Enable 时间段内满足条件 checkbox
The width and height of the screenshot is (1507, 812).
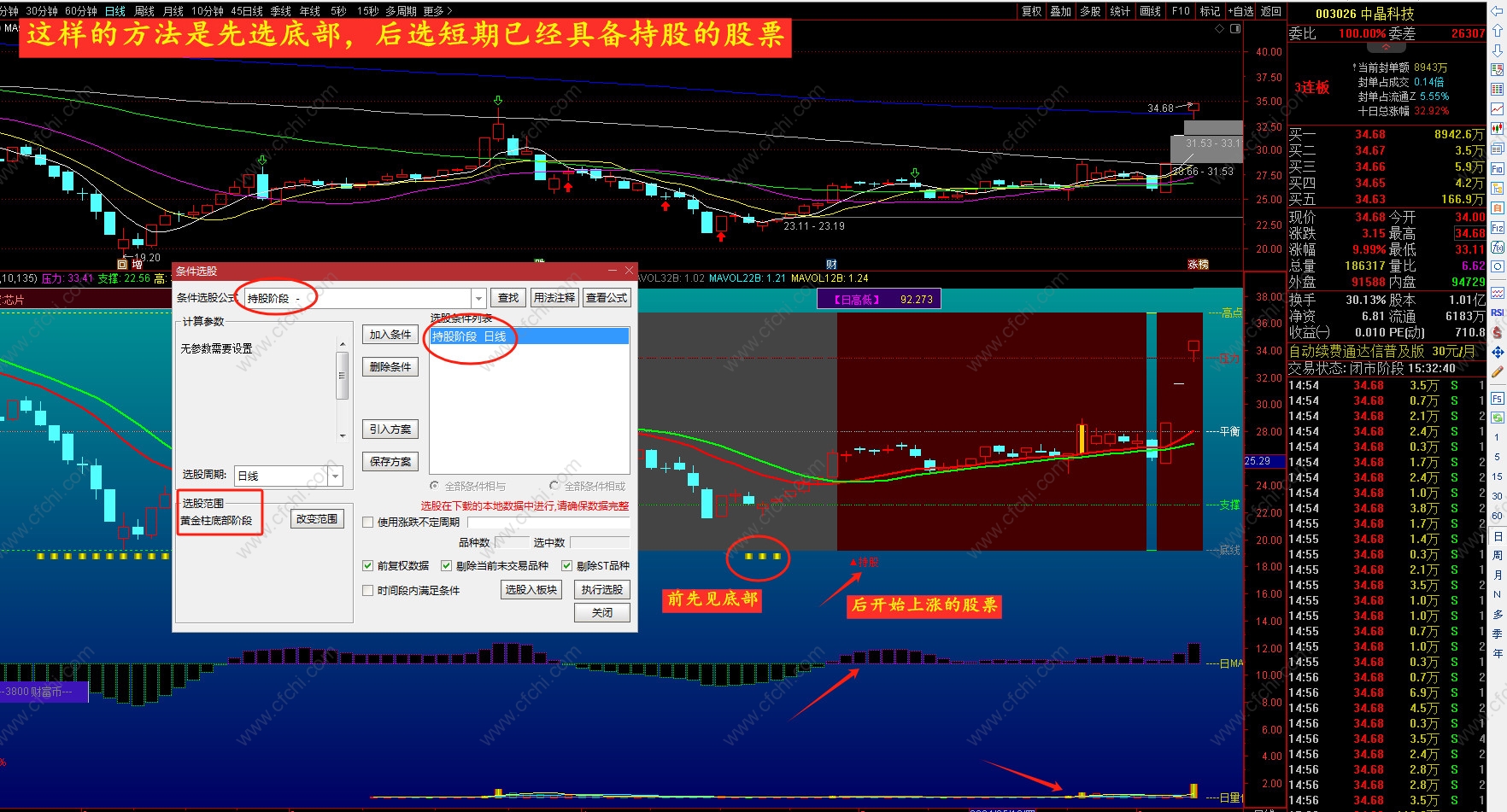tap(368, 590)
